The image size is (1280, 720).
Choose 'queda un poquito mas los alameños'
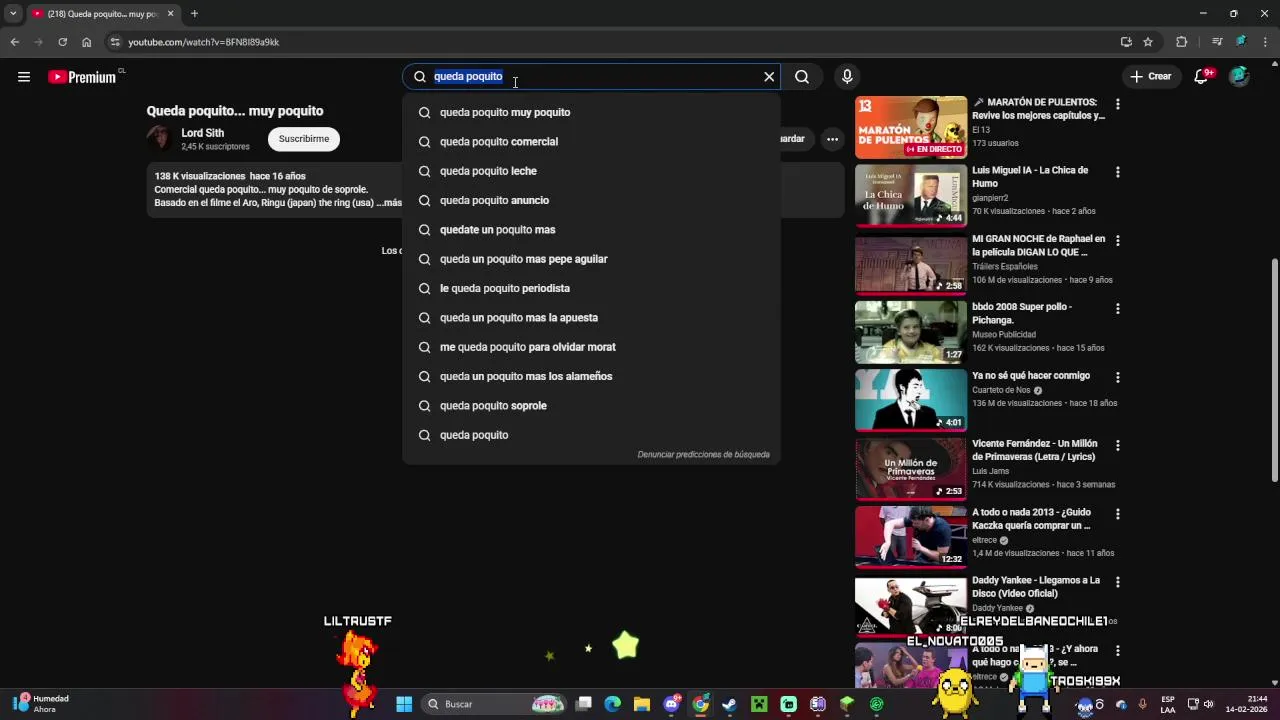click(591, 376)
